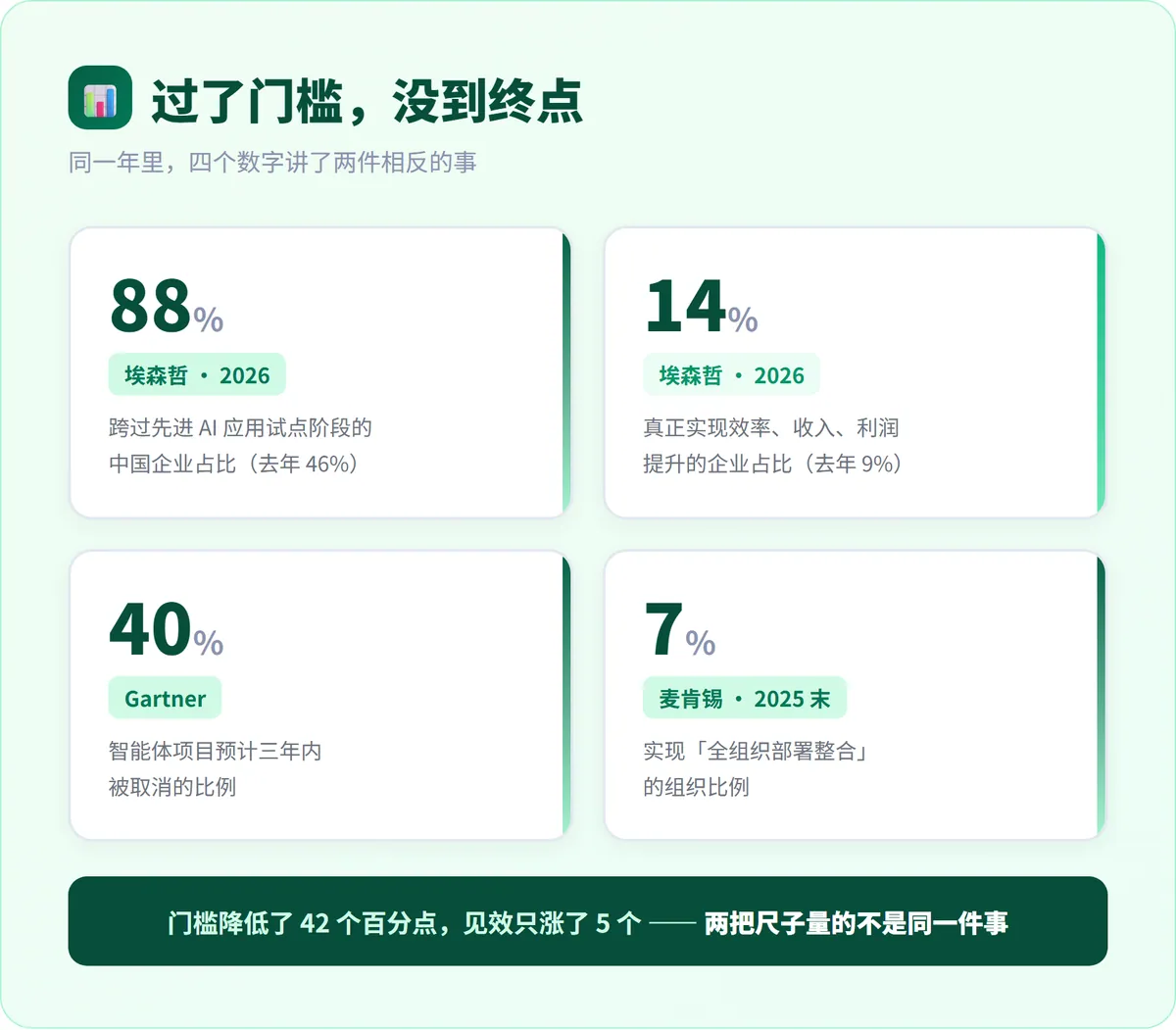Image resolution: width=1176 pixels, height=1030 pixels.
Task: Click the 40% figure
Action: point(167,629)
